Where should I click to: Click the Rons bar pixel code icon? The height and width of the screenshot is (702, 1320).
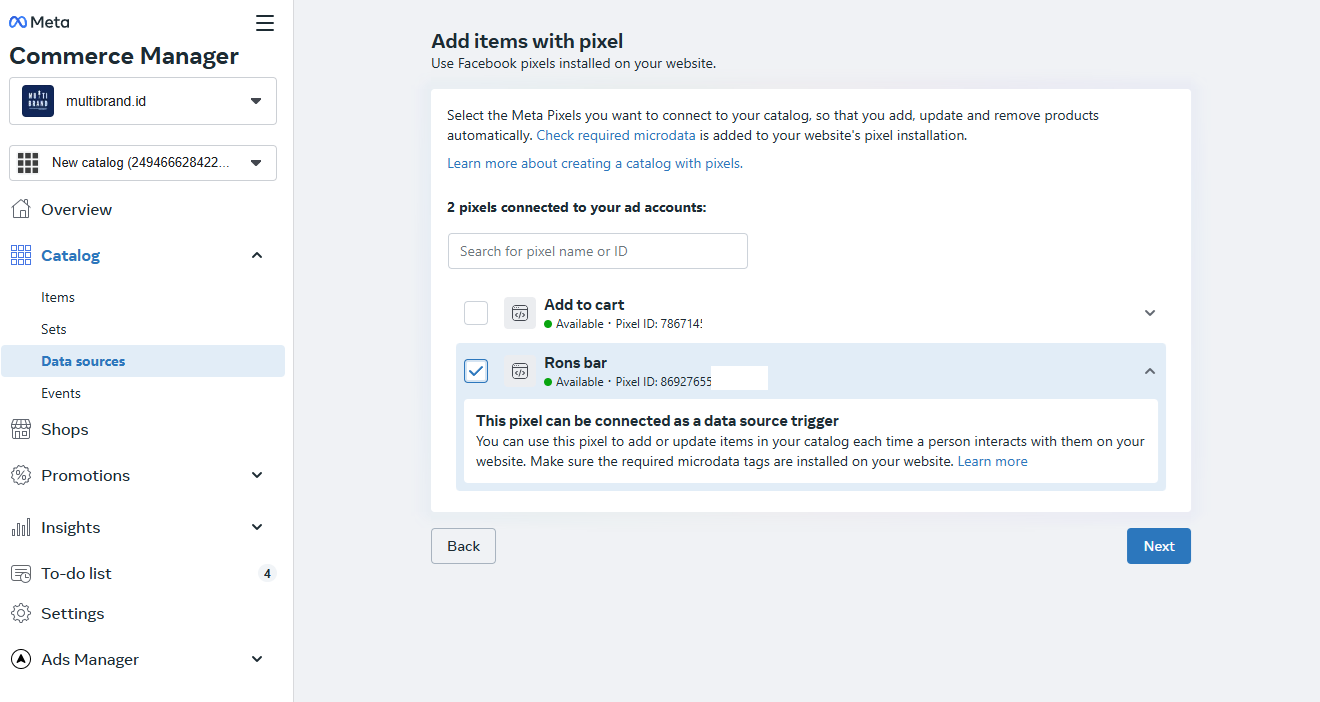click(x=520, y=371)
